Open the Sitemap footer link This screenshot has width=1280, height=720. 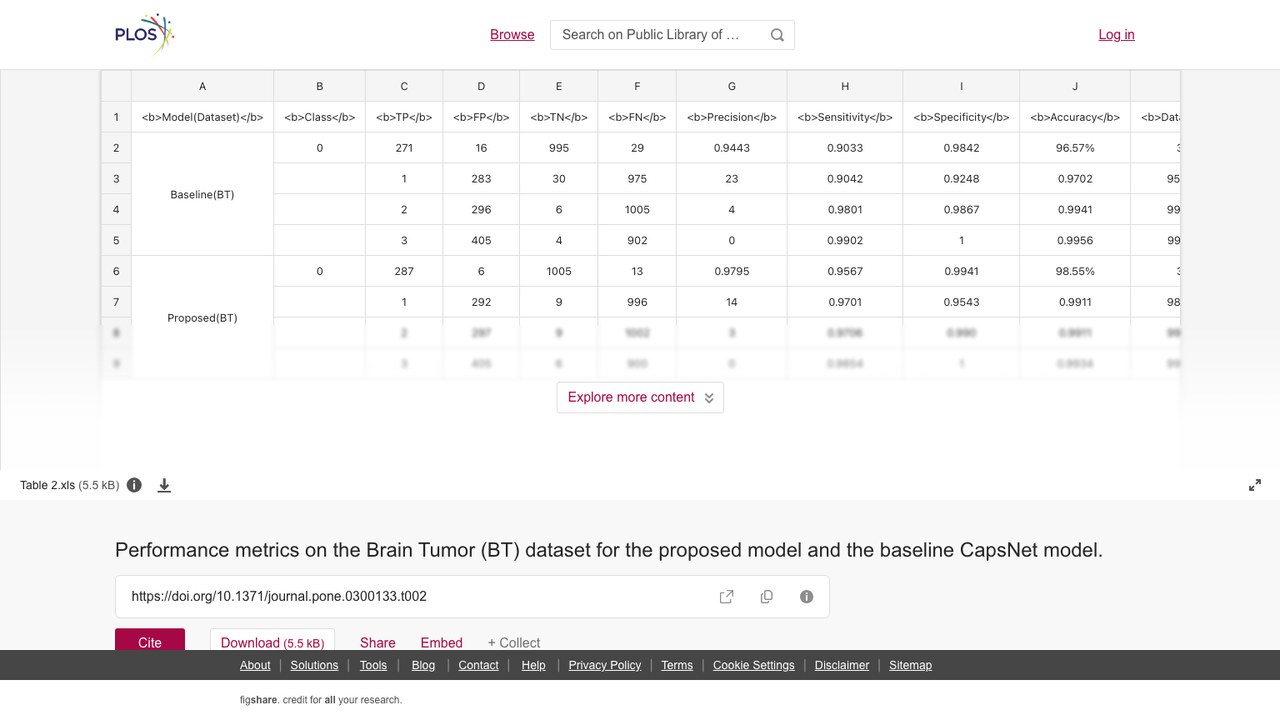click(910, 665)
